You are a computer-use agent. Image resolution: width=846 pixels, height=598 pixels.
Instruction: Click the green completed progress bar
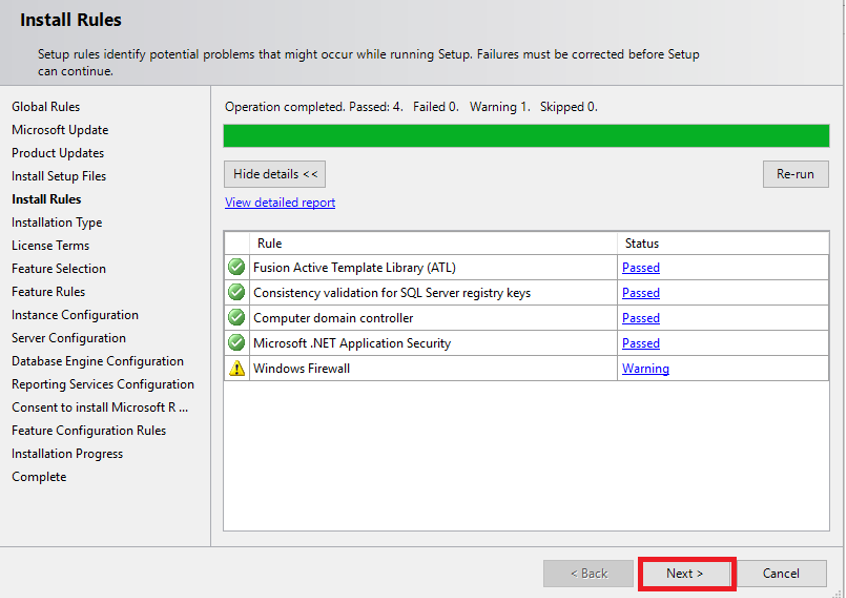pos(526,136)
